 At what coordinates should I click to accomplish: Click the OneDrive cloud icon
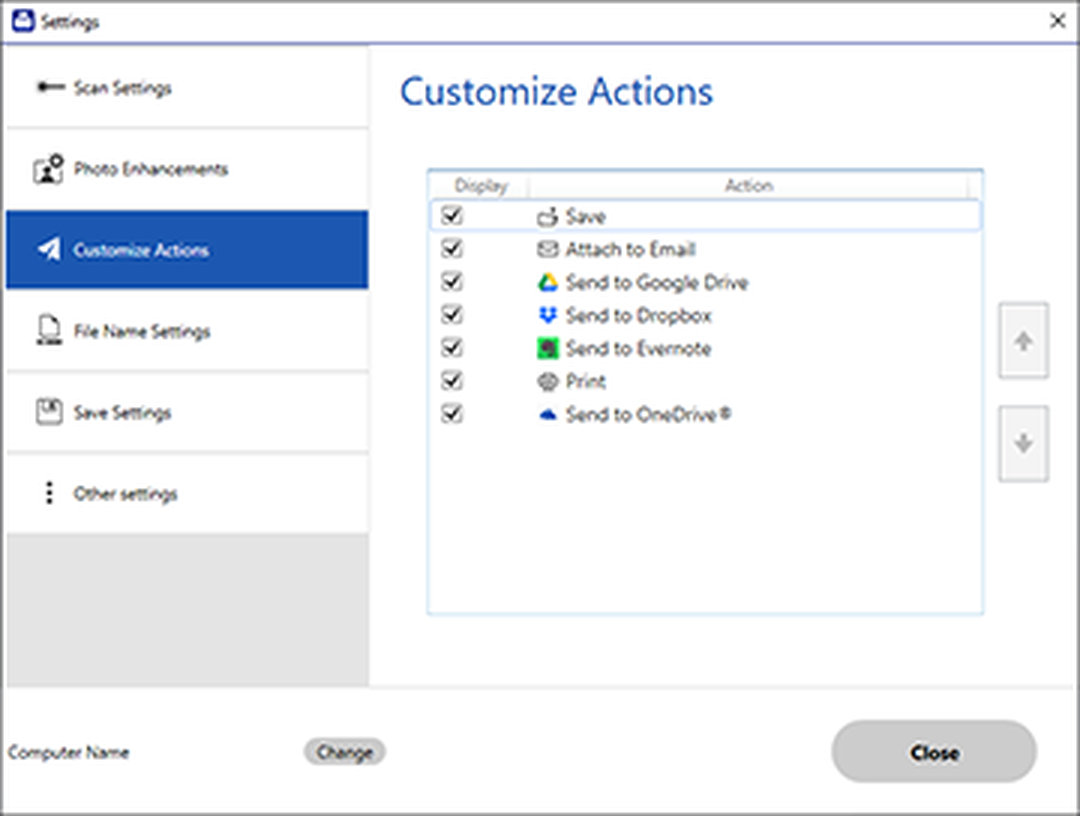[x=548, y=415]
